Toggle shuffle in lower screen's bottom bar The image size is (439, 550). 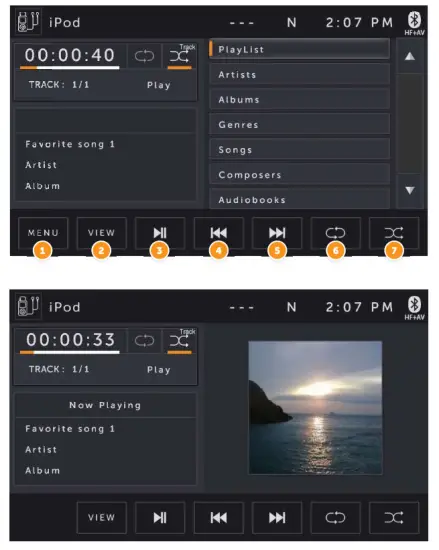point(394,518)
